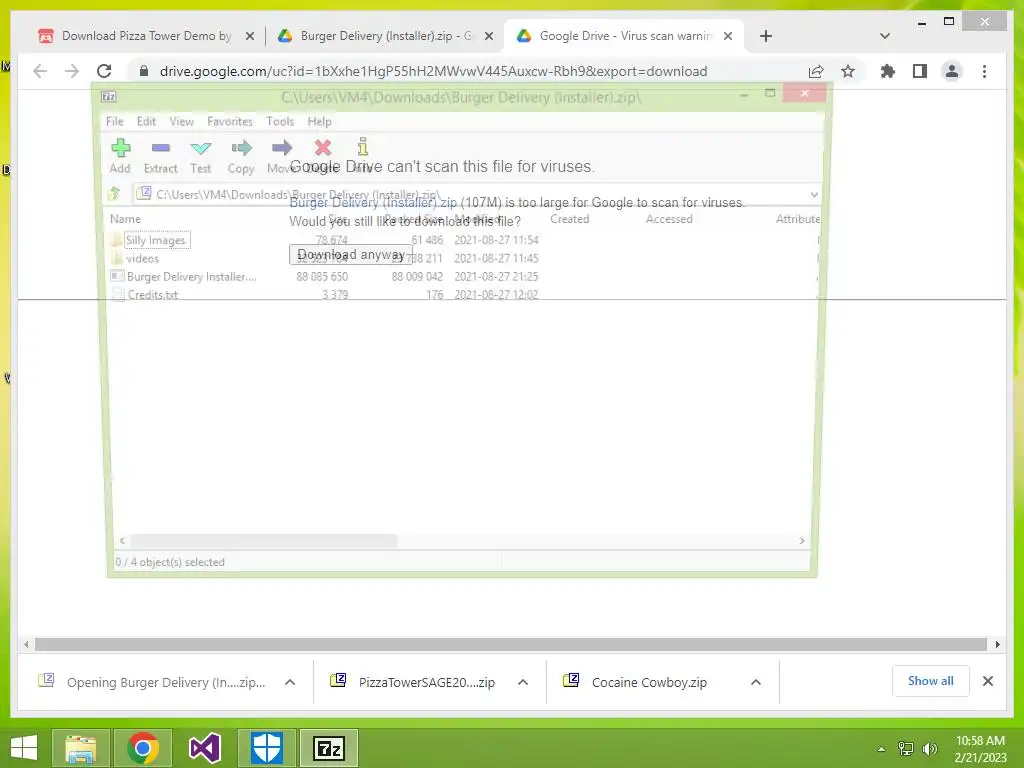Image resolution: width=1024 pixels, height=768 pixels.
Task: Click Chrome's back arrow
Action: 40,71
